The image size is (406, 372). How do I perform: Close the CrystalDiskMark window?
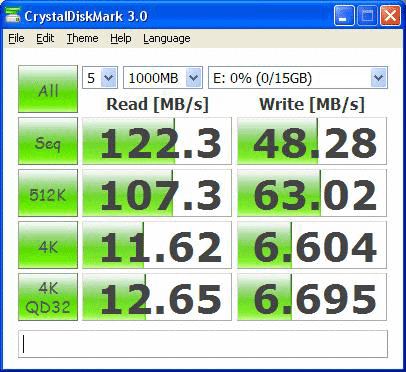[390, 16]
